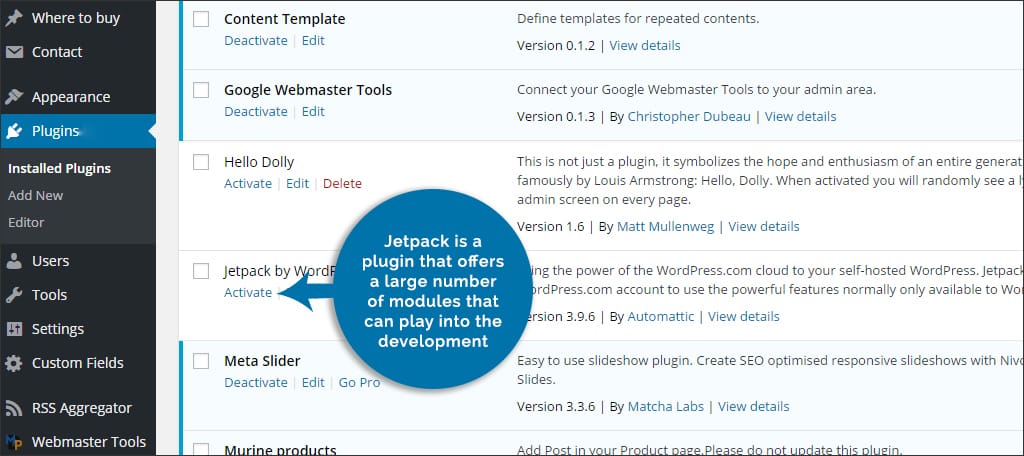Image resolution: width=1024 pixels, height=456 pixels.
Task: Open the sidebar Webmaster Tools menu
Action: coord(89,442)
